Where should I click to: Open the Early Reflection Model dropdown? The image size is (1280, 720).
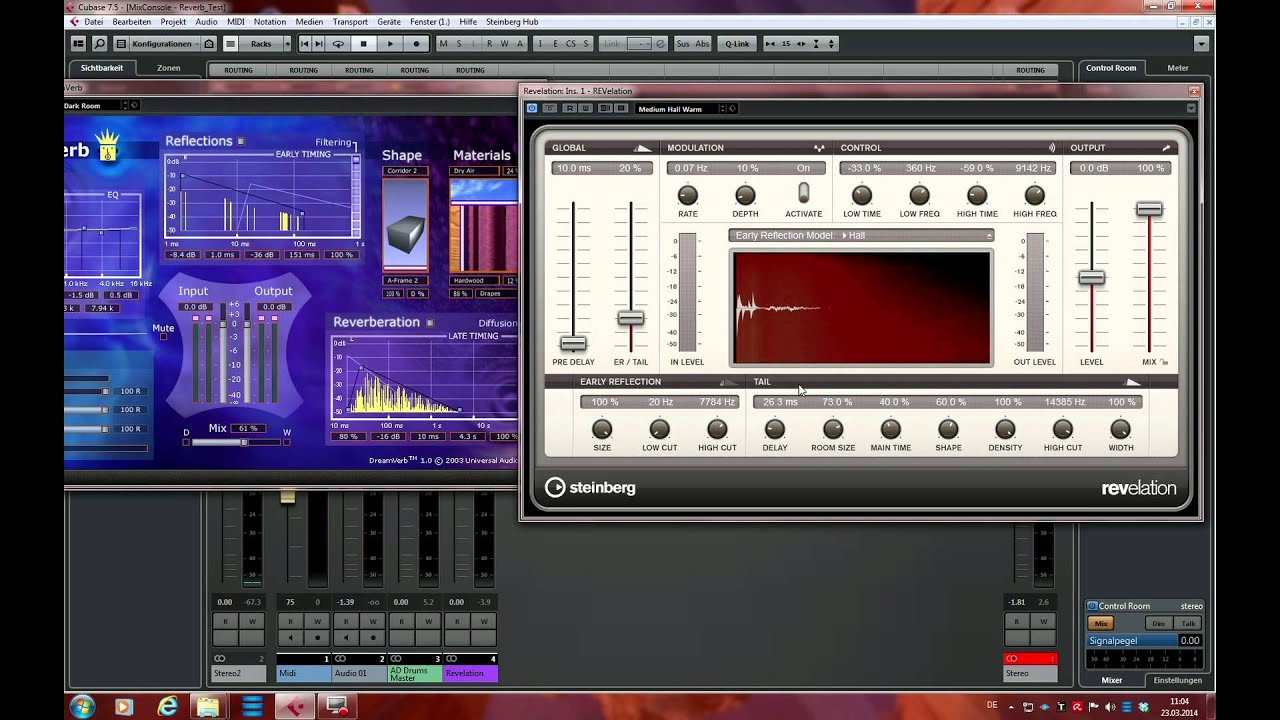click(x=861, y=235)
